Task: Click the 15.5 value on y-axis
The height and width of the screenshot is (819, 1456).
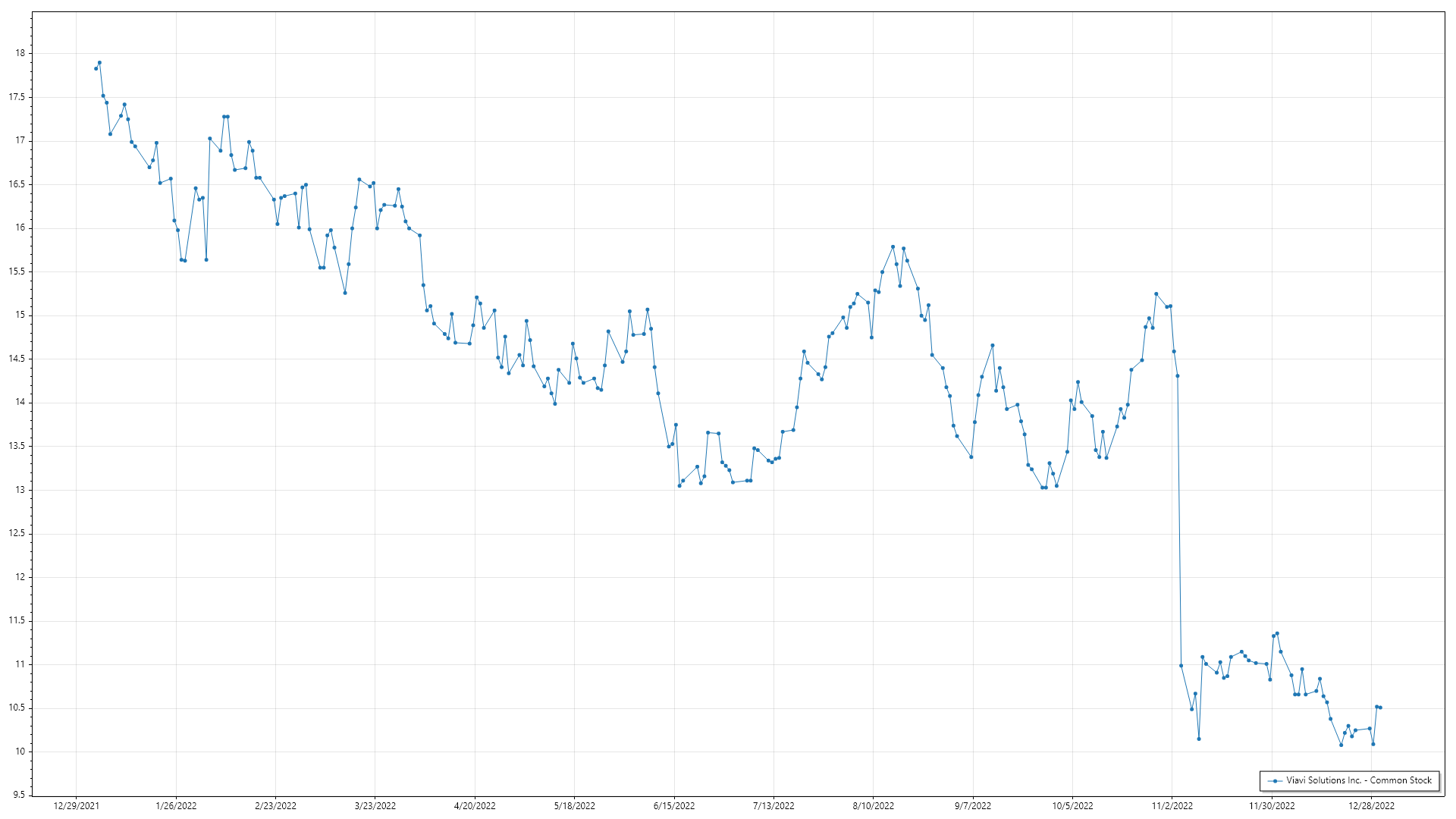Action: point(17,271)
